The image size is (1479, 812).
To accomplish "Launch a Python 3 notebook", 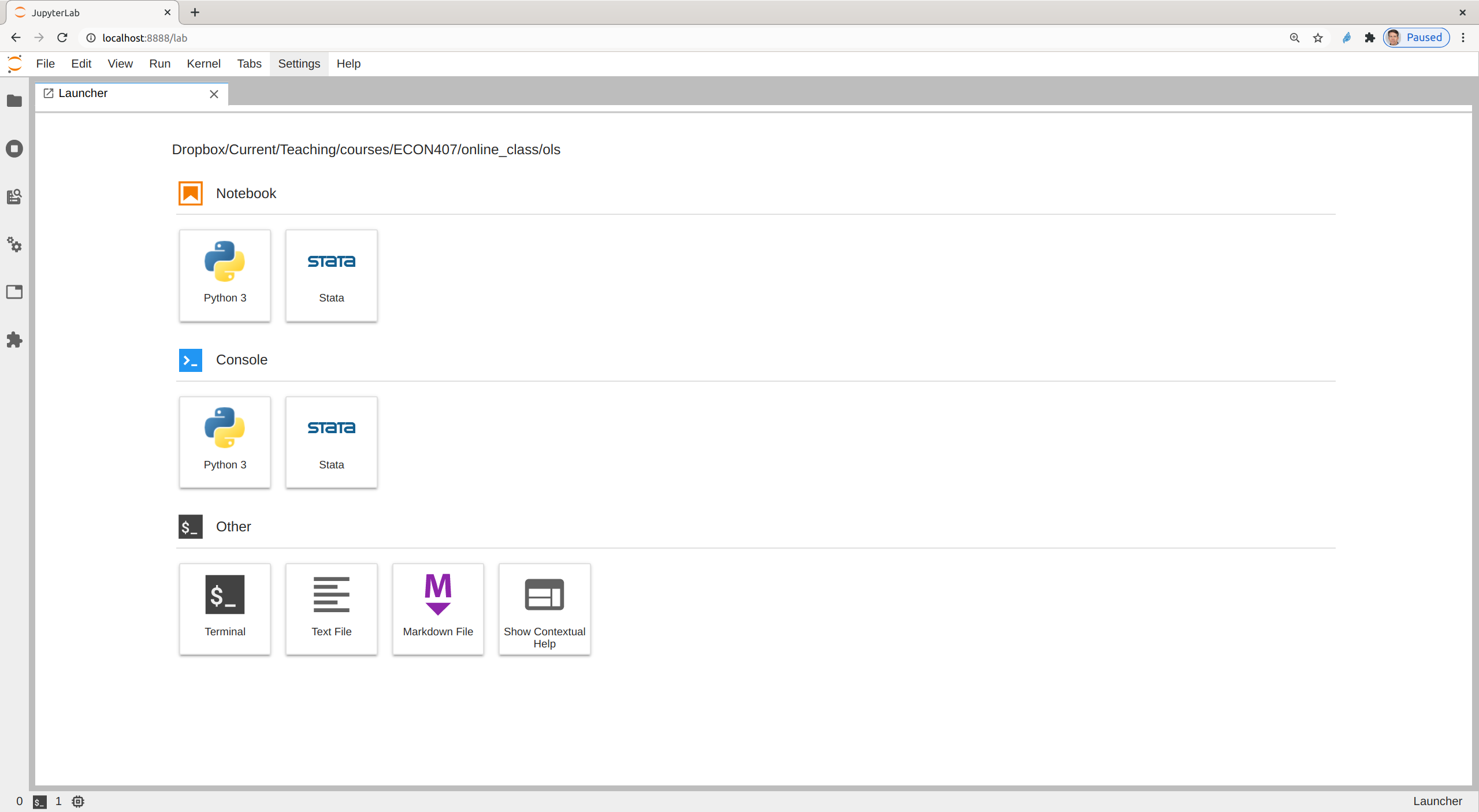I will pyautogui.click(x=225, y=275).
